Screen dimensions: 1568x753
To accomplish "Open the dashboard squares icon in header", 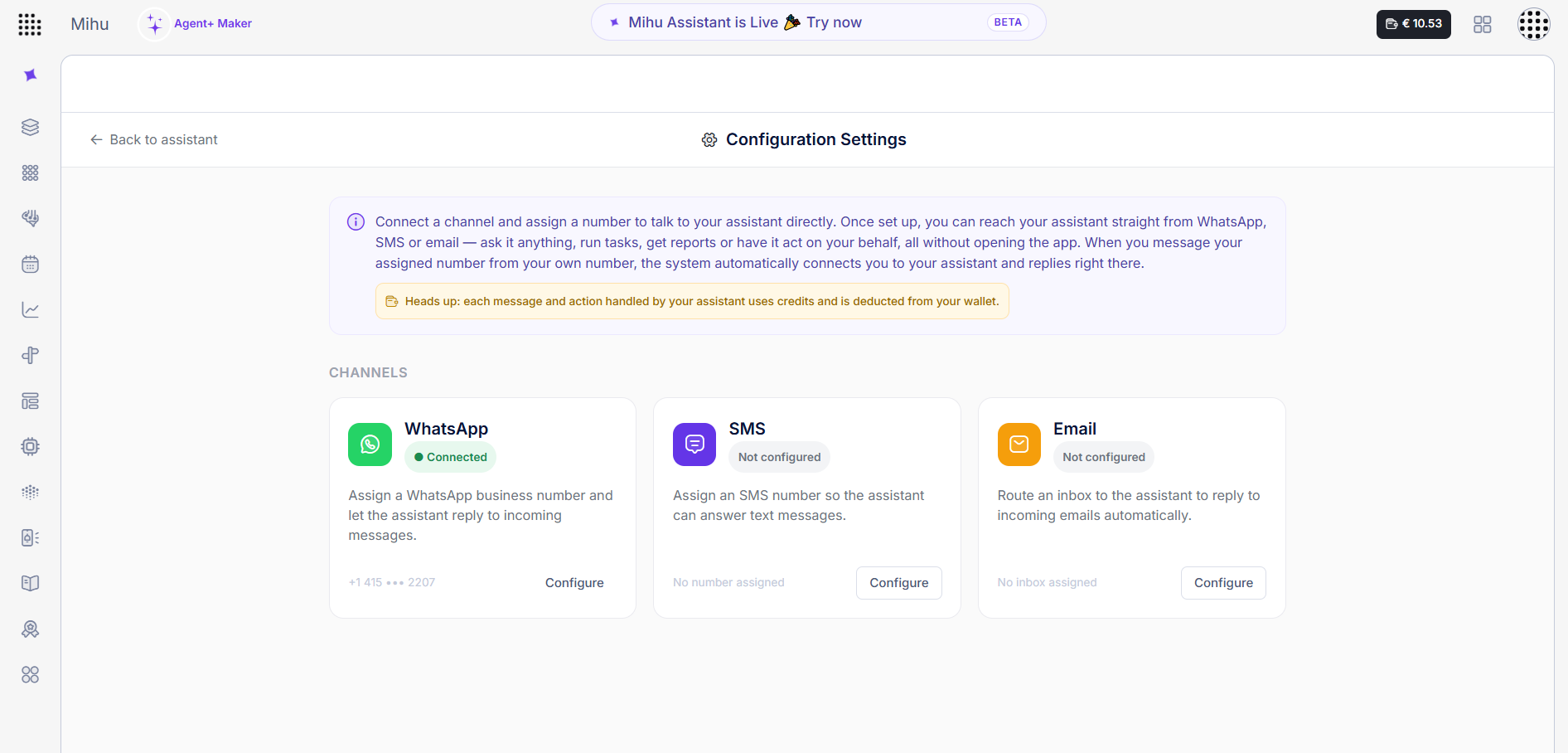I will point(1483,24).
